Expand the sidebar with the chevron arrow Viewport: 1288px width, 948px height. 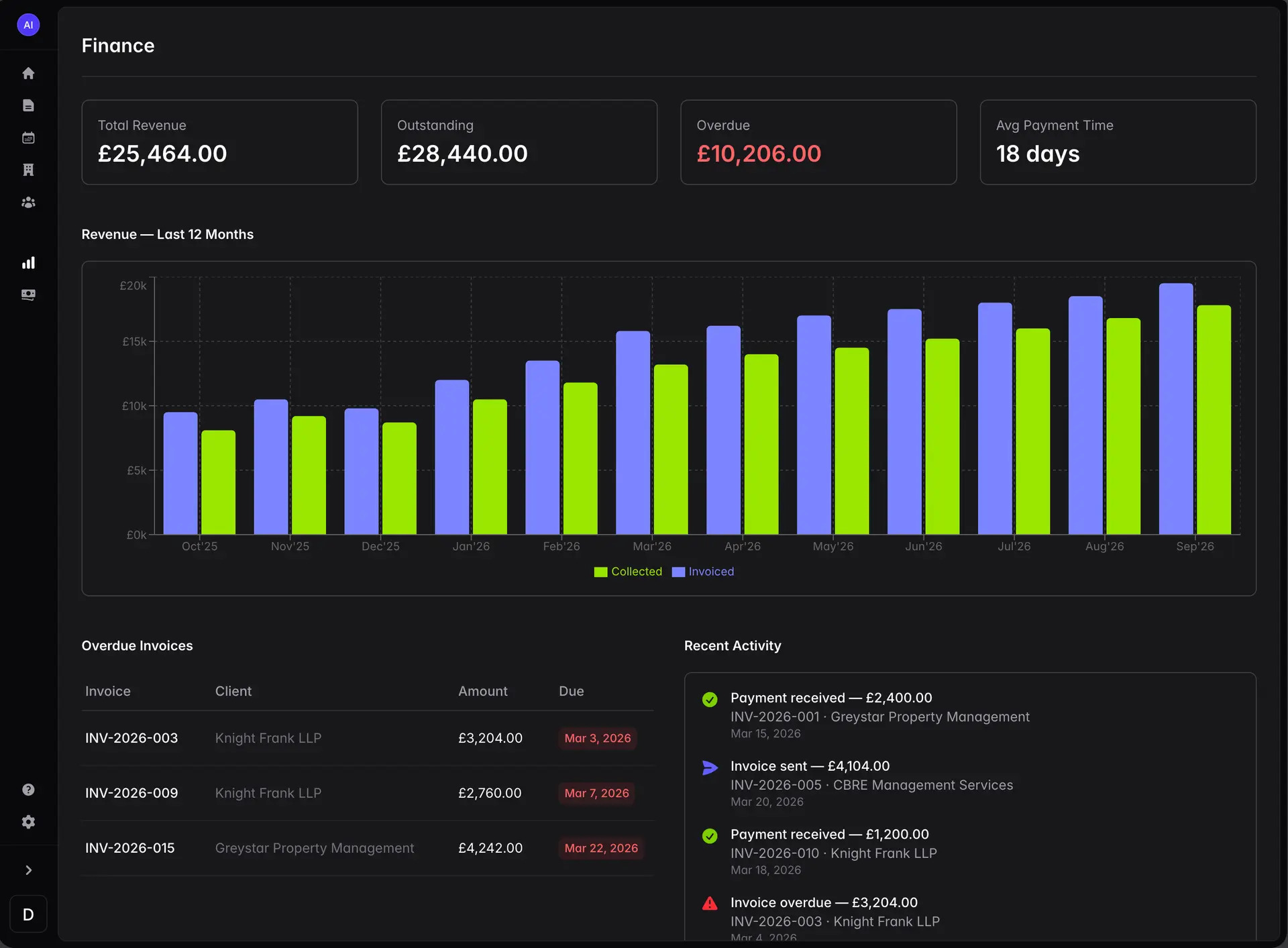[x=28, y=870]
